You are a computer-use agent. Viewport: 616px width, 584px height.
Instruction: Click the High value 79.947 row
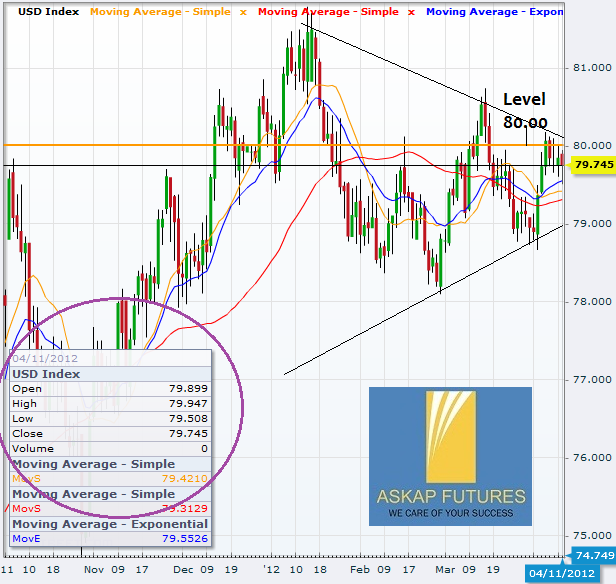(110, 405)
